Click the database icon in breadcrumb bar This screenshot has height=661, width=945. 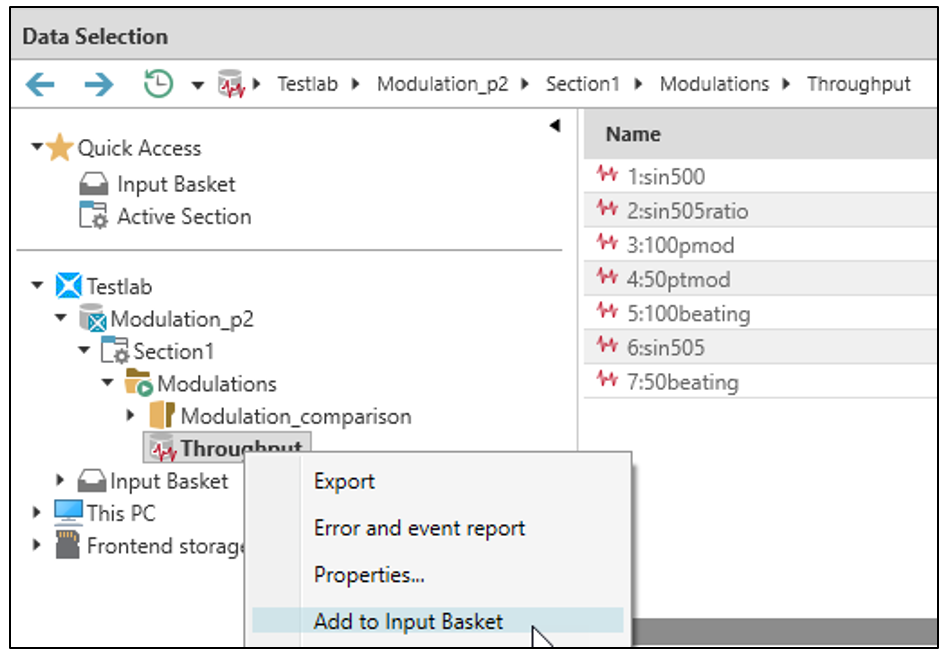(x=231, y=84)
